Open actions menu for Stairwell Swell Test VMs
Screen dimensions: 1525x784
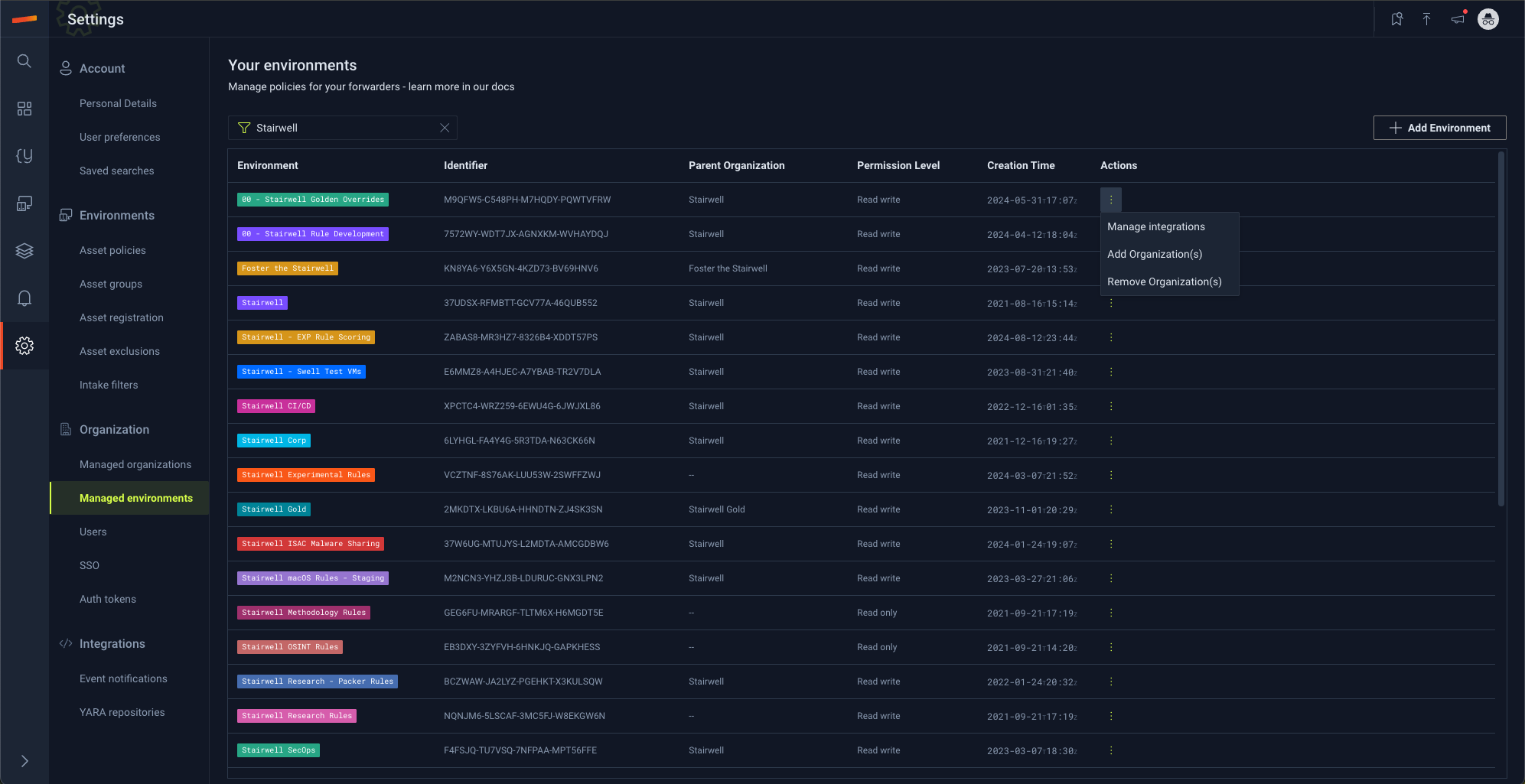click(x=1111, y=372)
